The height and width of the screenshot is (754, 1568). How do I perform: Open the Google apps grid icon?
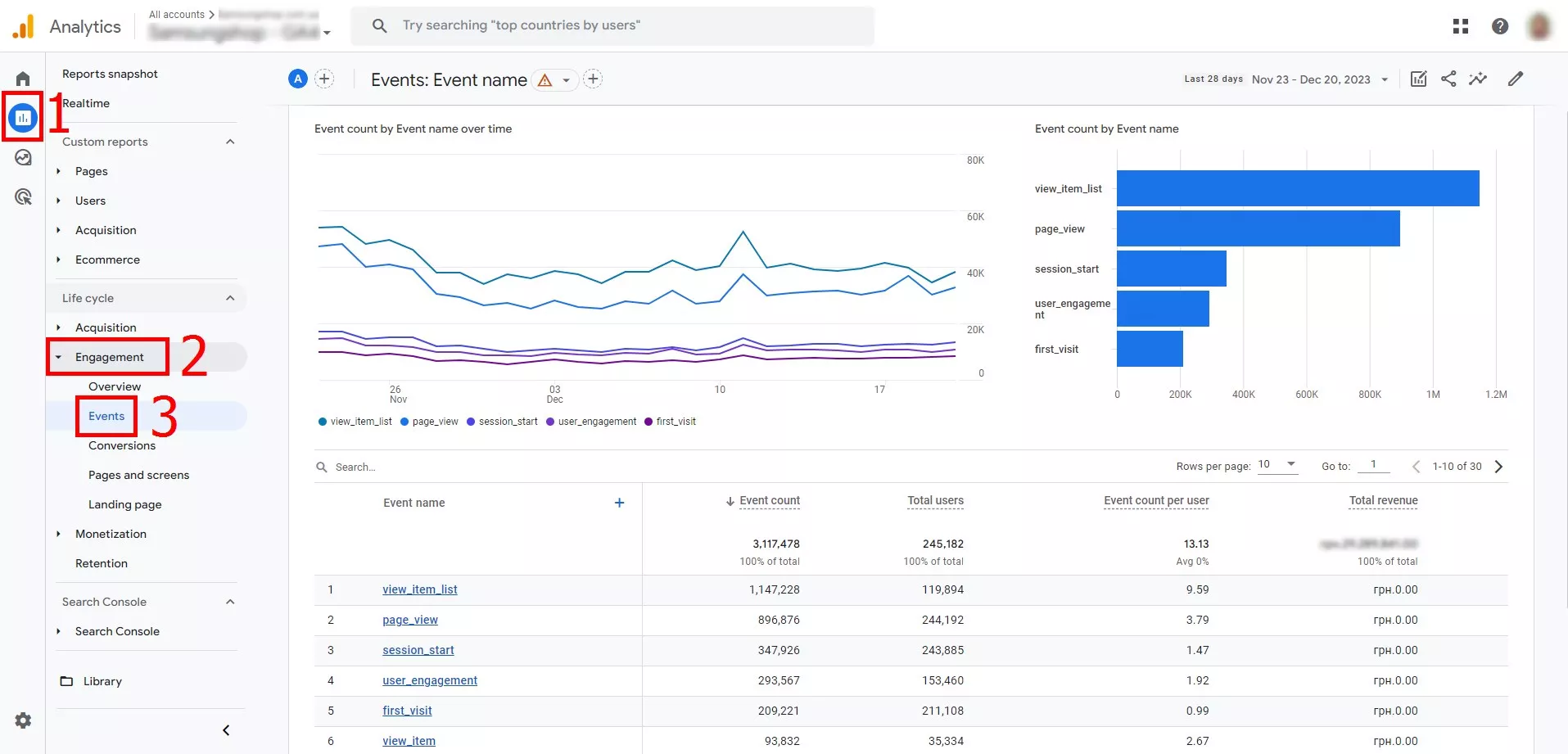click(x=1461, y=26)
